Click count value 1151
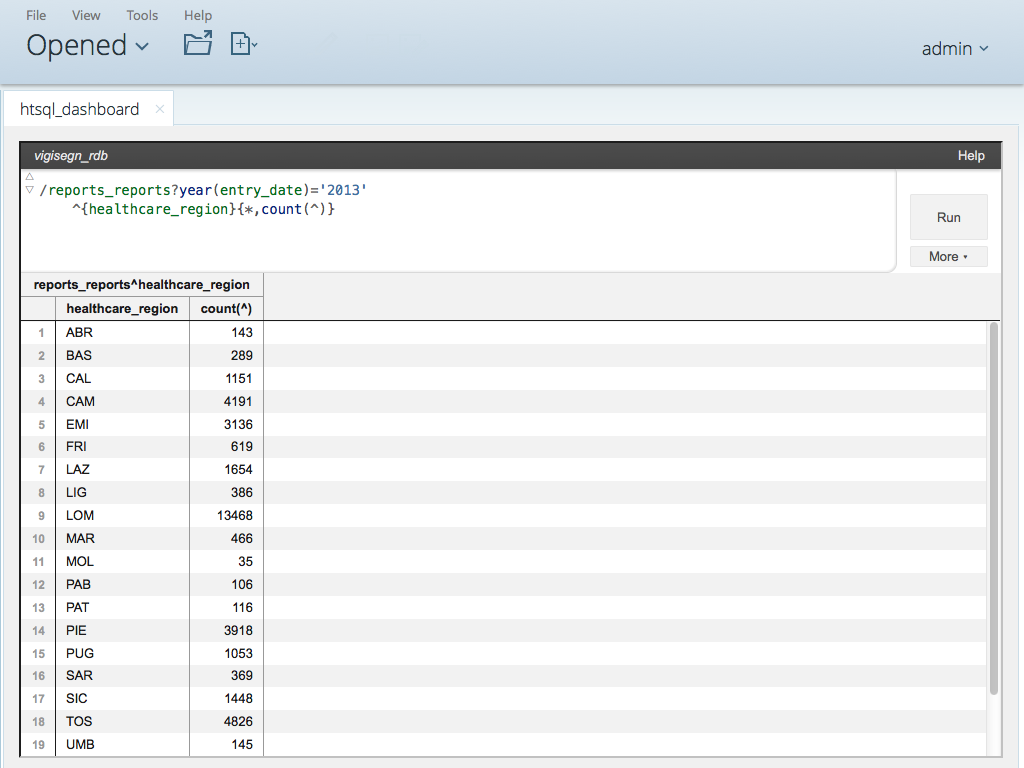Image resolution: width=1024 pixels, height=768 pixels. [x=238, y=378]
